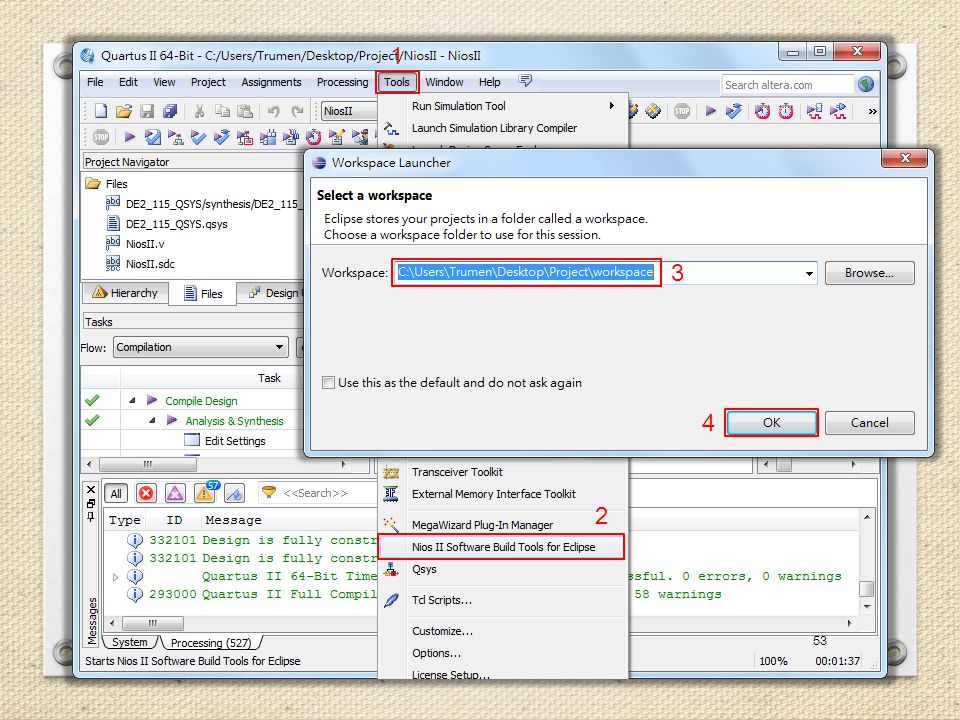This screenshot has height=720, width=960.
Task: Click the Start Analysis & Elaboration icon
Action: pos(176,137)
